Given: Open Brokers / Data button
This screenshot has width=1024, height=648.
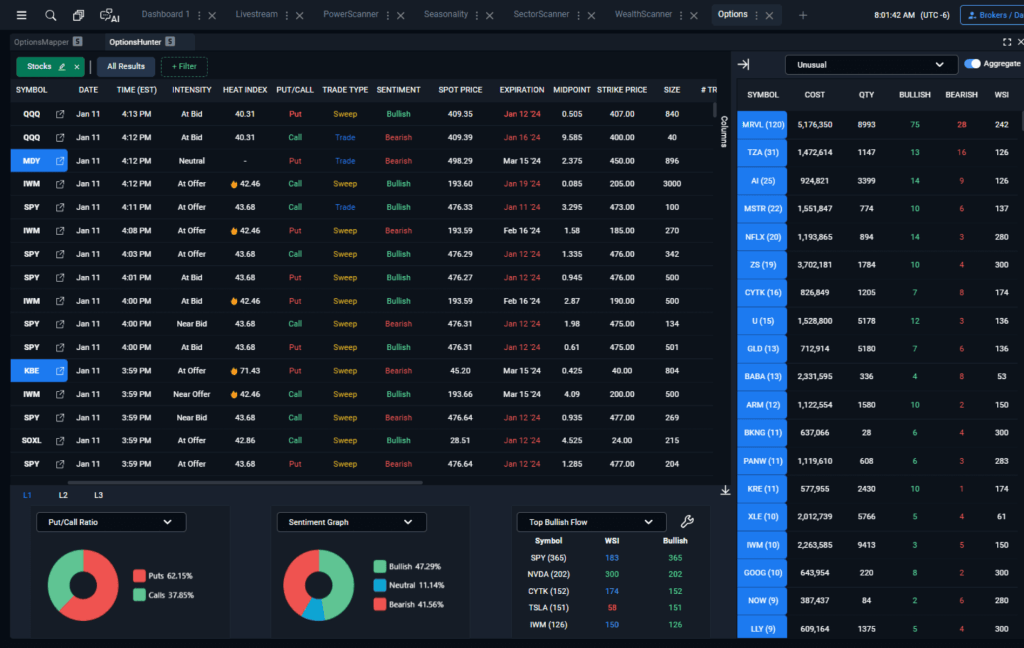Looking at the screenshot, I should 992,15.
